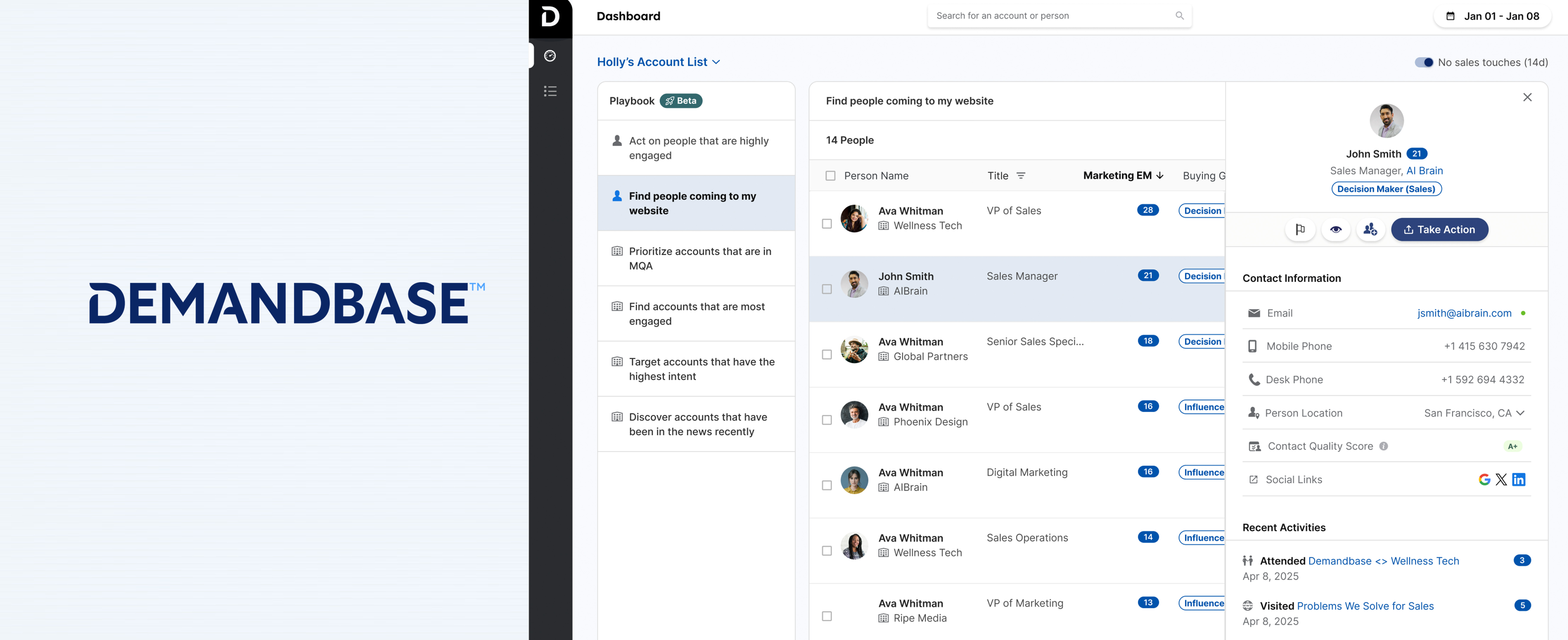Click the eye watch icon
1568x640 pixels.
point(1336,230)
